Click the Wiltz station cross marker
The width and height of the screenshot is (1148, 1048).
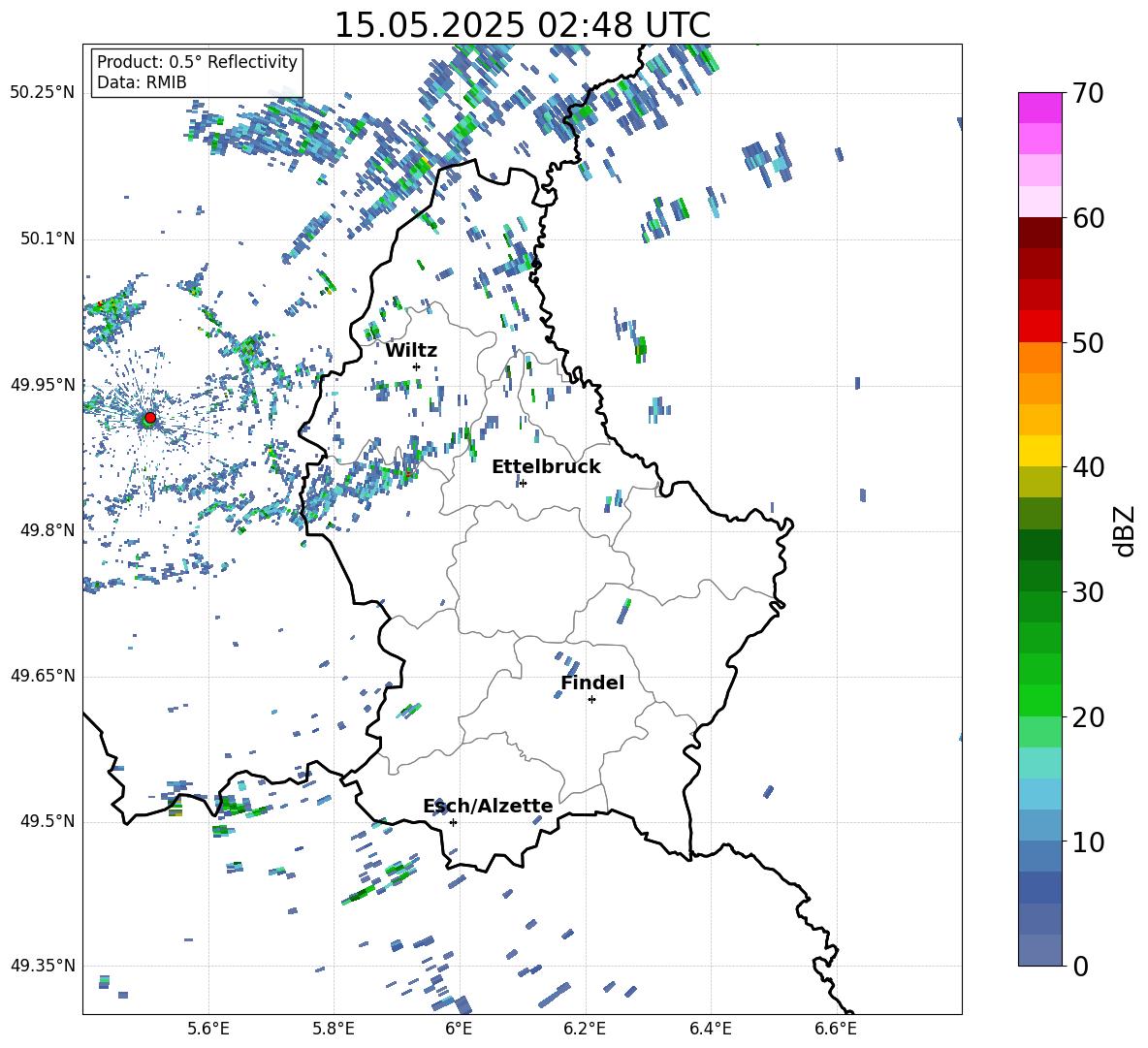[416, 366]
